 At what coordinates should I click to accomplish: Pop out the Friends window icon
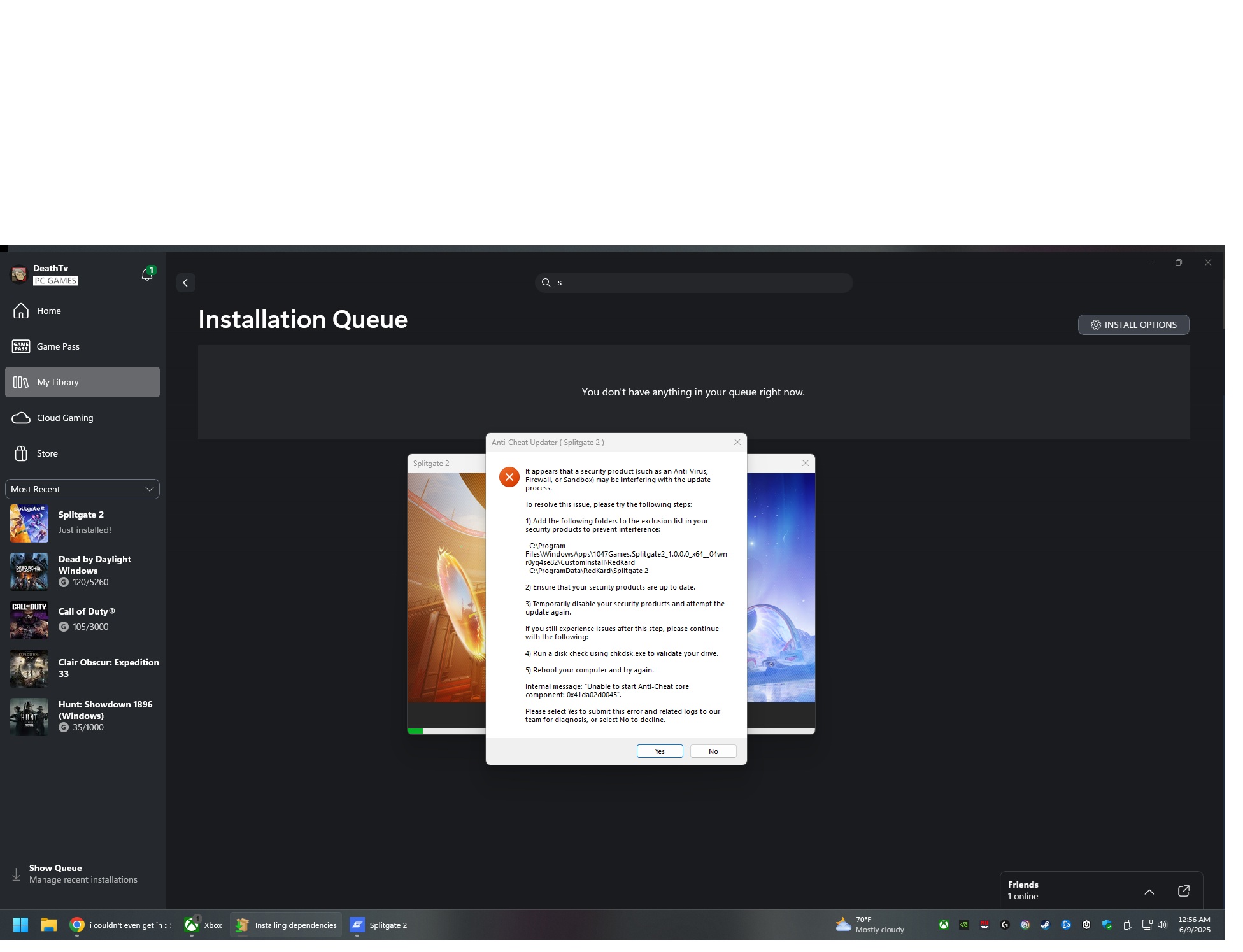pyautogui.click(x=1184, y=891)
